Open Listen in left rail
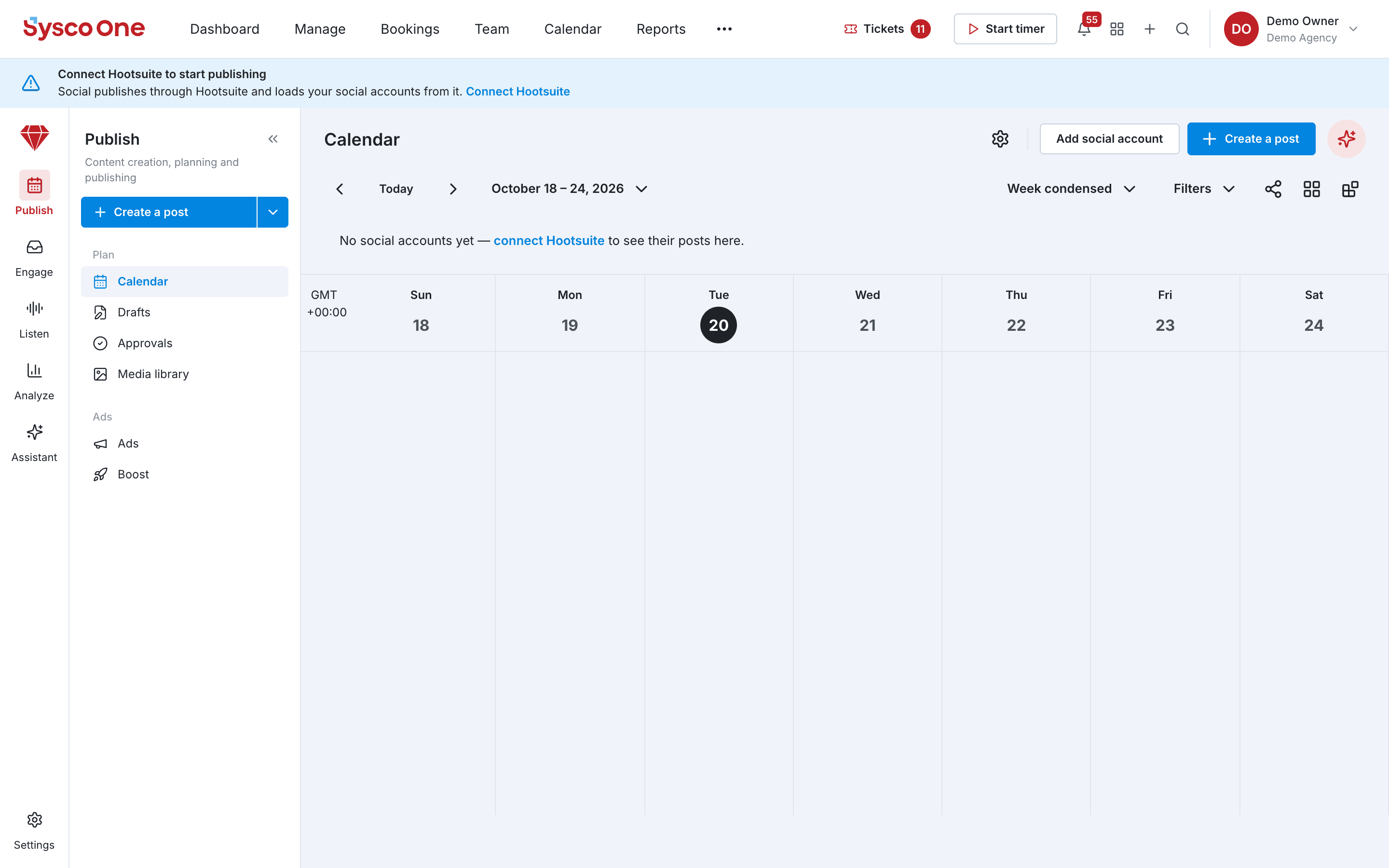 click(34, 320)
